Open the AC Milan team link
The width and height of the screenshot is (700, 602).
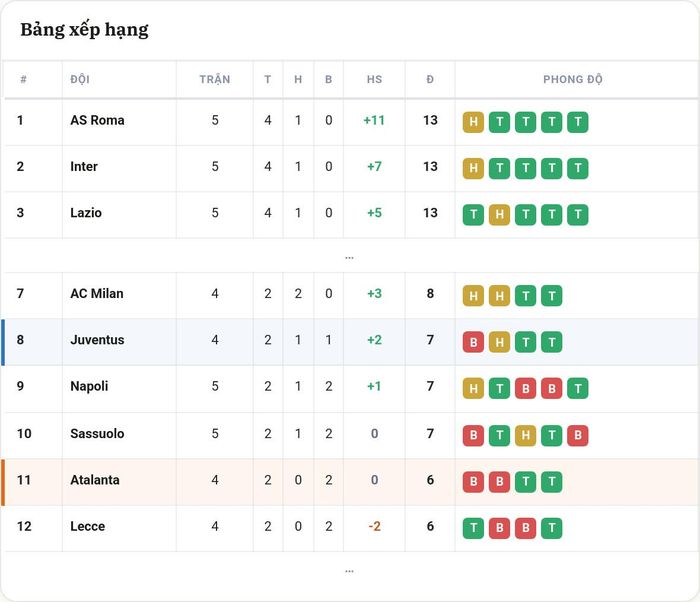(97, 293)
